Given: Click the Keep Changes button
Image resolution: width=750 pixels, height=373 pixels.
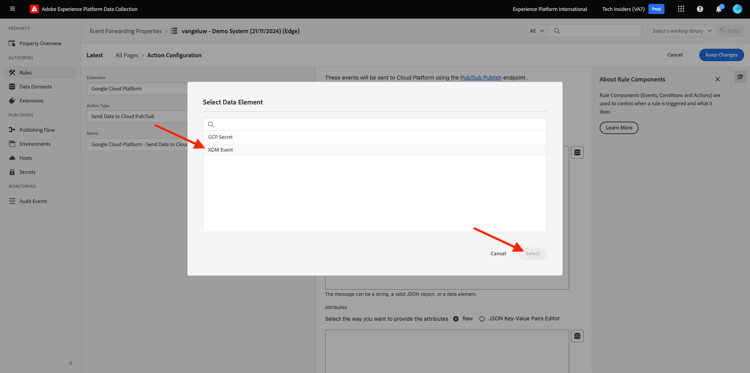Looking at the screenshot, I should click(721, 55).
